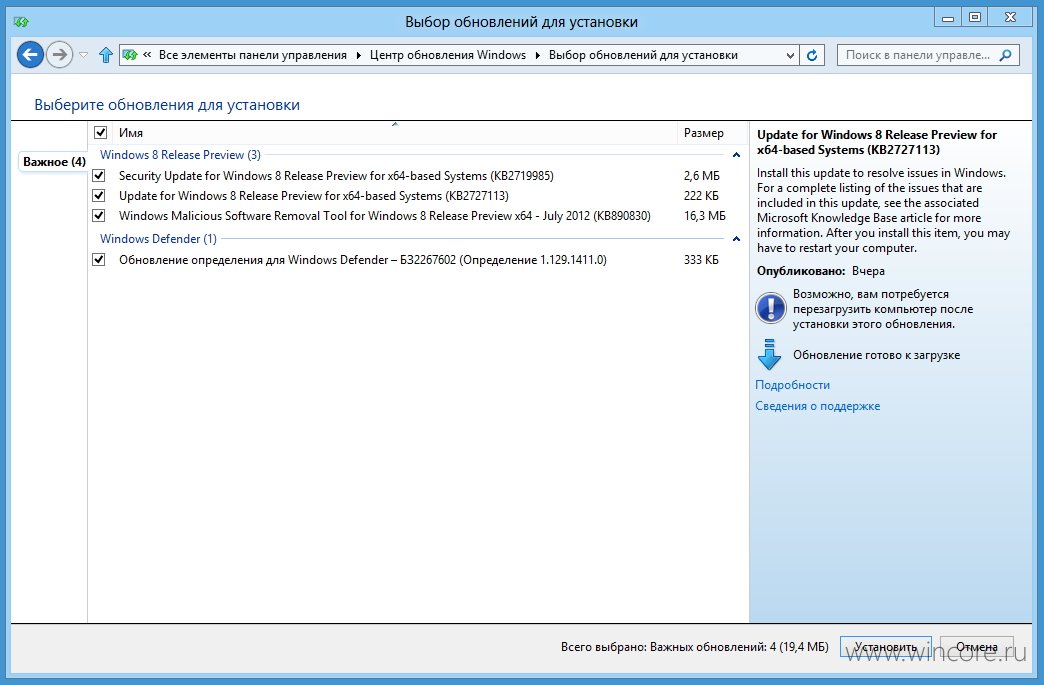1044x685 pixels.
Task: Select the 'Windows 8 Release Preview (3)' group header
Action: 180,155
